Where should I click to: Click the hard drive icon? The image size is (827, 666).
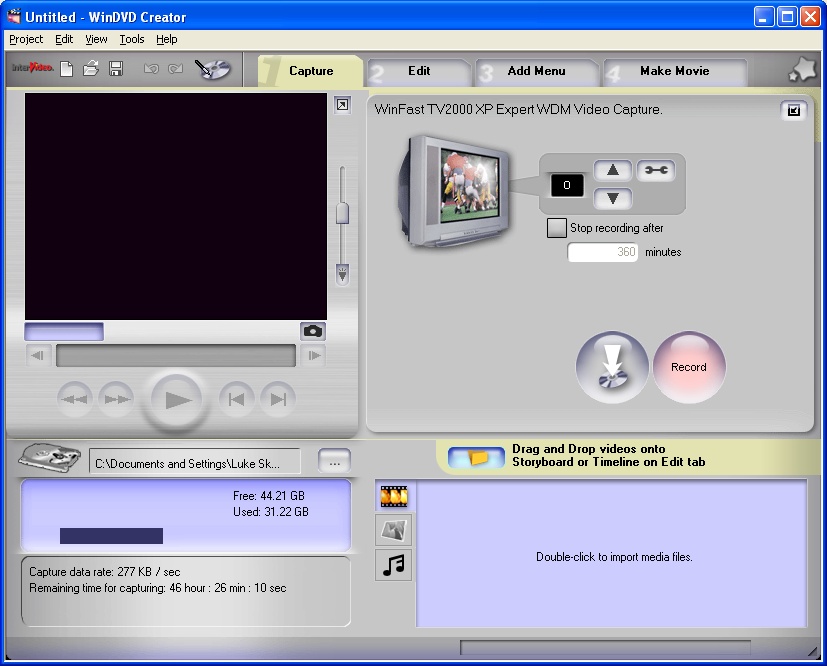click(x=50, y=457)
